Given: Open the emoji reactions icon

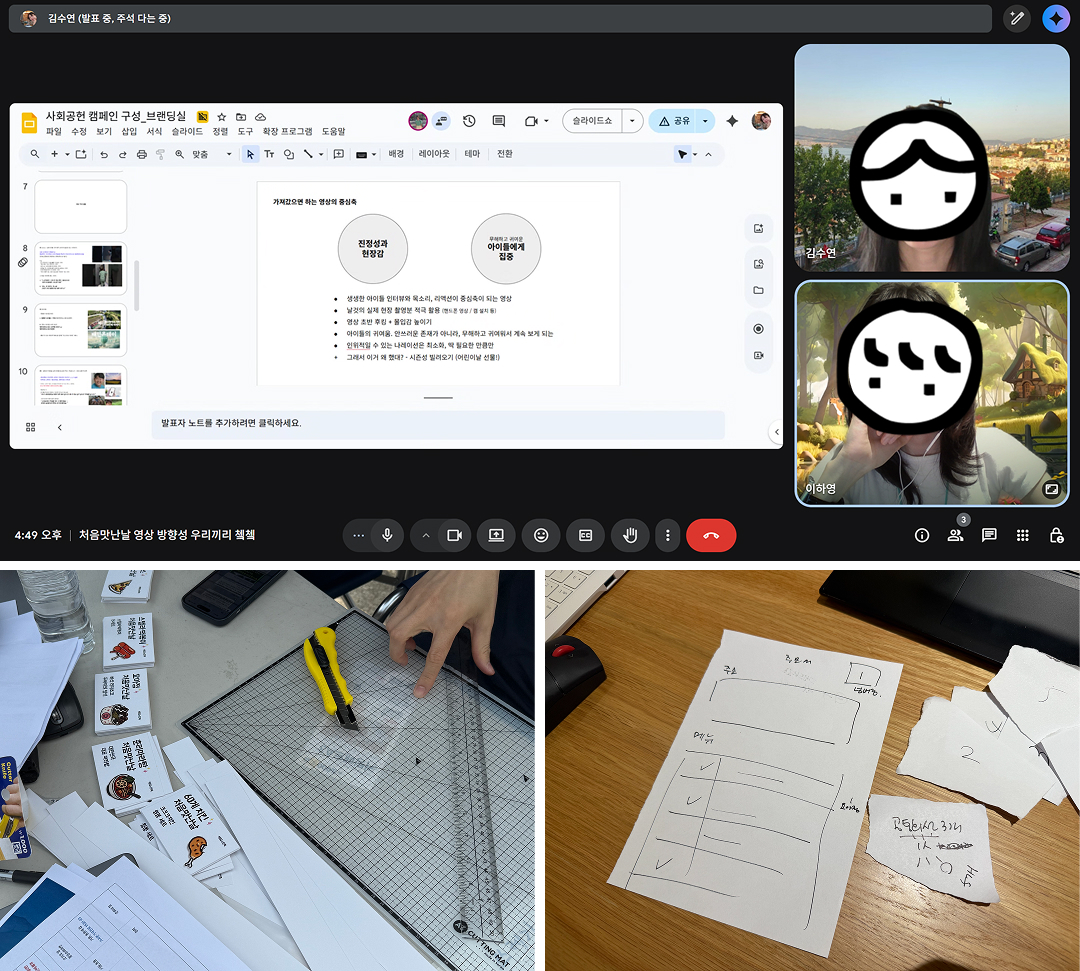Looking at the screenshot, I should [x=541, y=535].
